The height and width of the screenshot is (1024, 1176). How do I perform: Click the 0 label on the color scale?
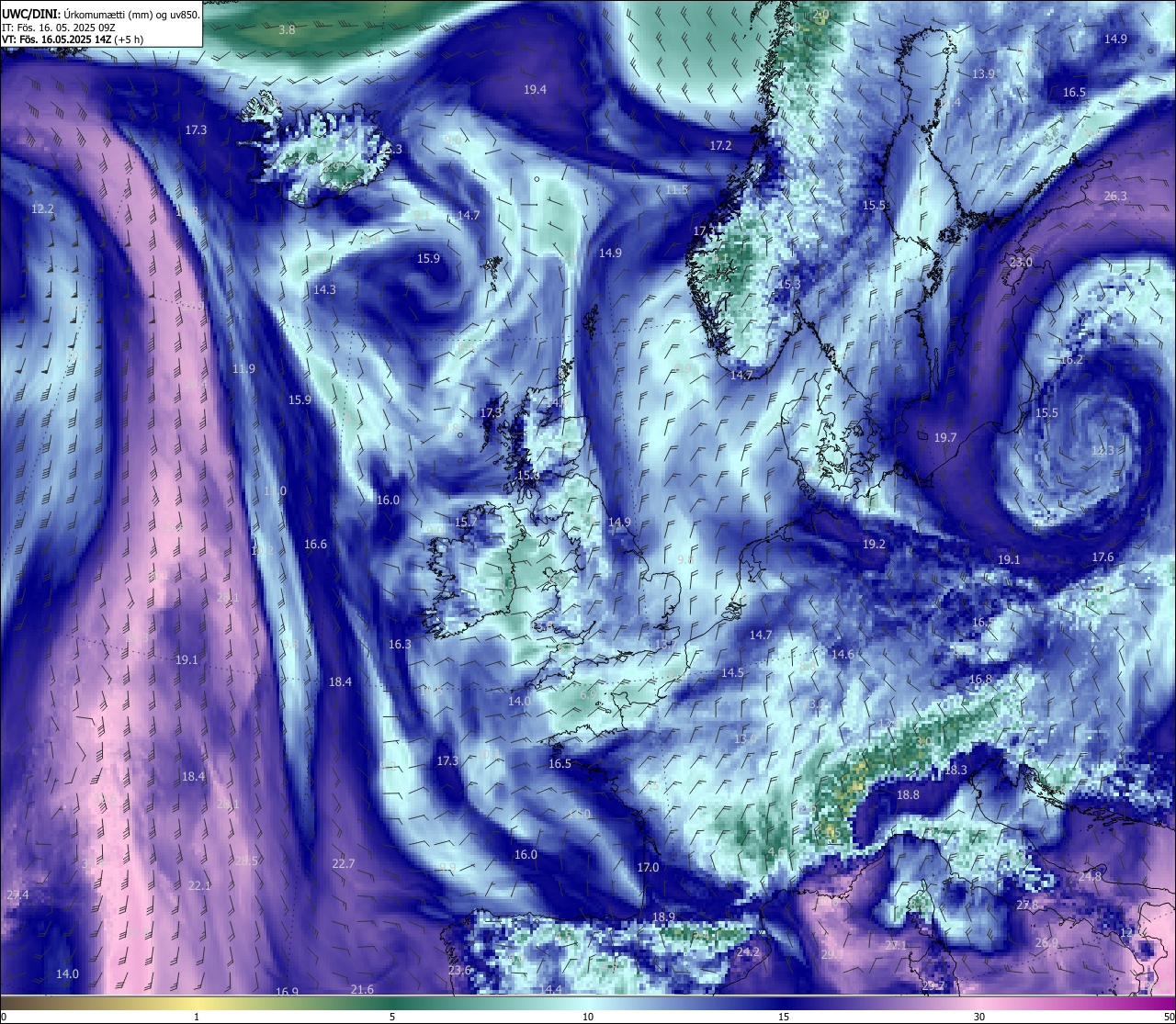(4, 1017)
